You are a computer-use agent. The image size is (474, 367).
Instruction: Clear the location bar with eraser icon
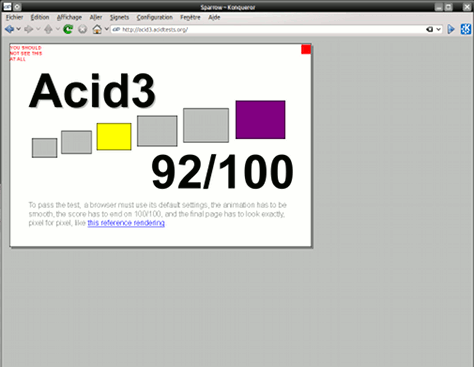[x=430, y=29]
